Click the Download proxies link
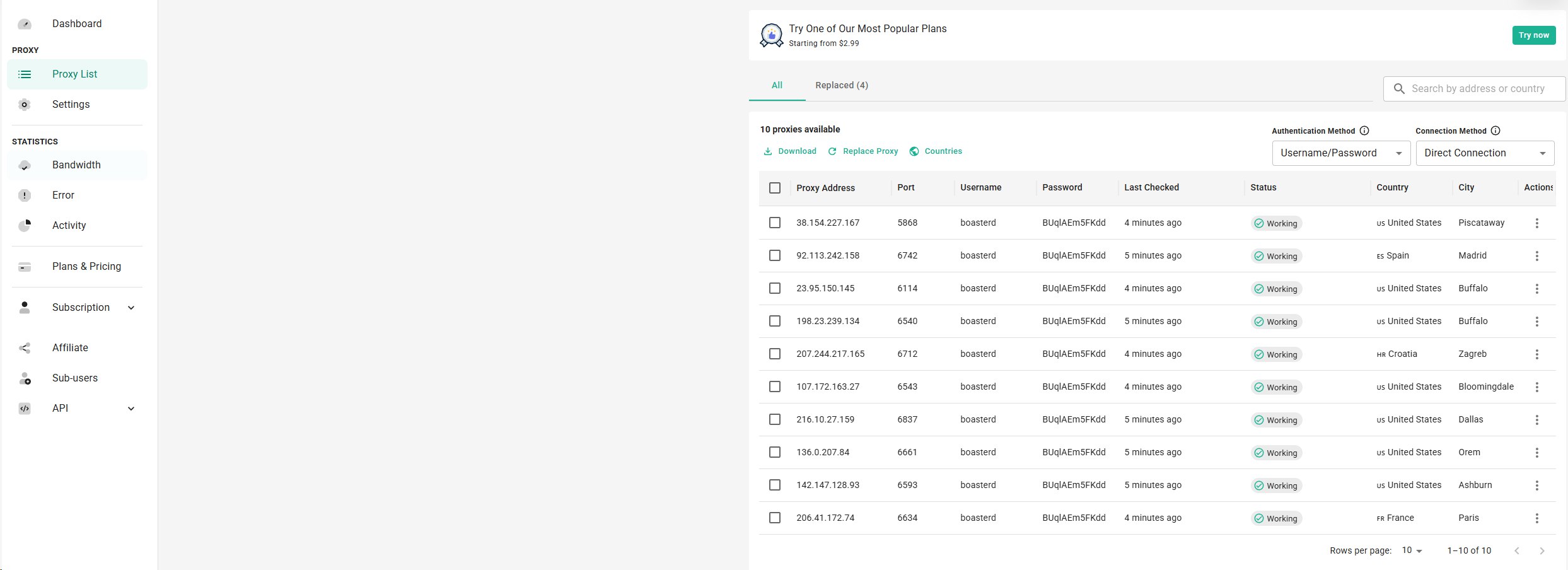This screenshot has height=570, width=1568. click(790, 151)
